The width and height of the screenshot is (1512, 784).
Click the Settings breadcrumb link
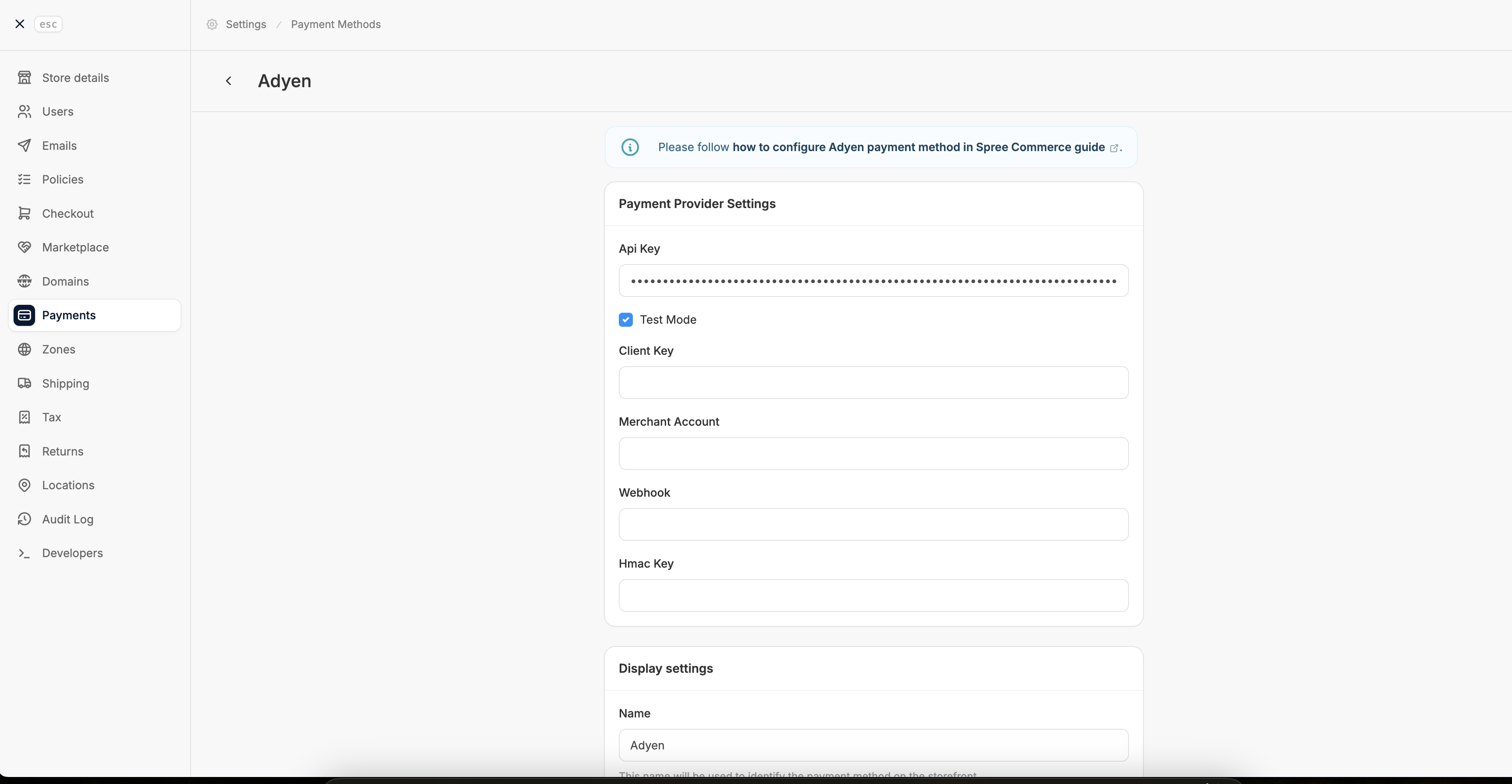coord(245,24)
